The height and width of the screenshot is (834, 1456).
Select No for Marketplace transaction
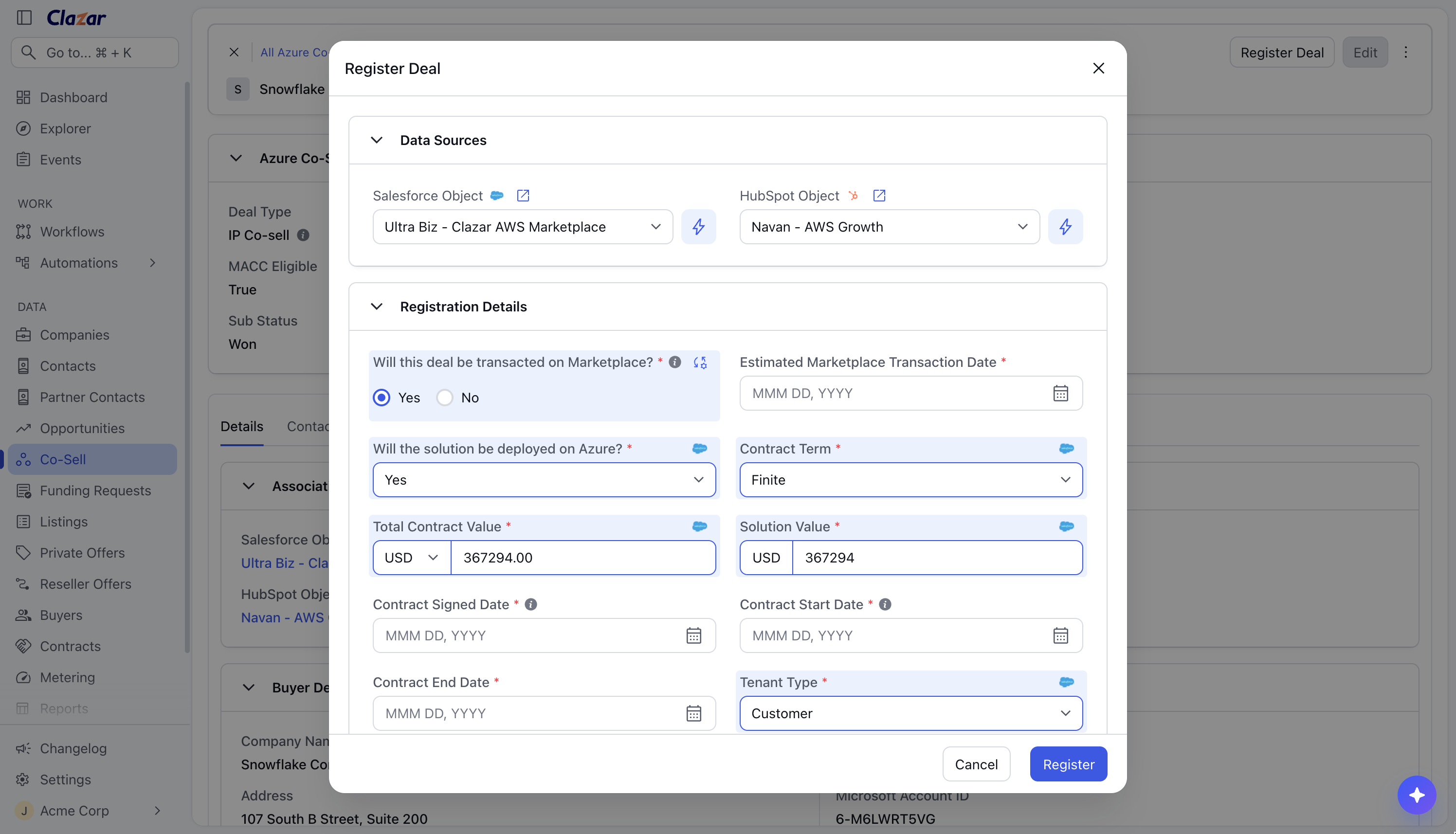[x=444, y=398]
